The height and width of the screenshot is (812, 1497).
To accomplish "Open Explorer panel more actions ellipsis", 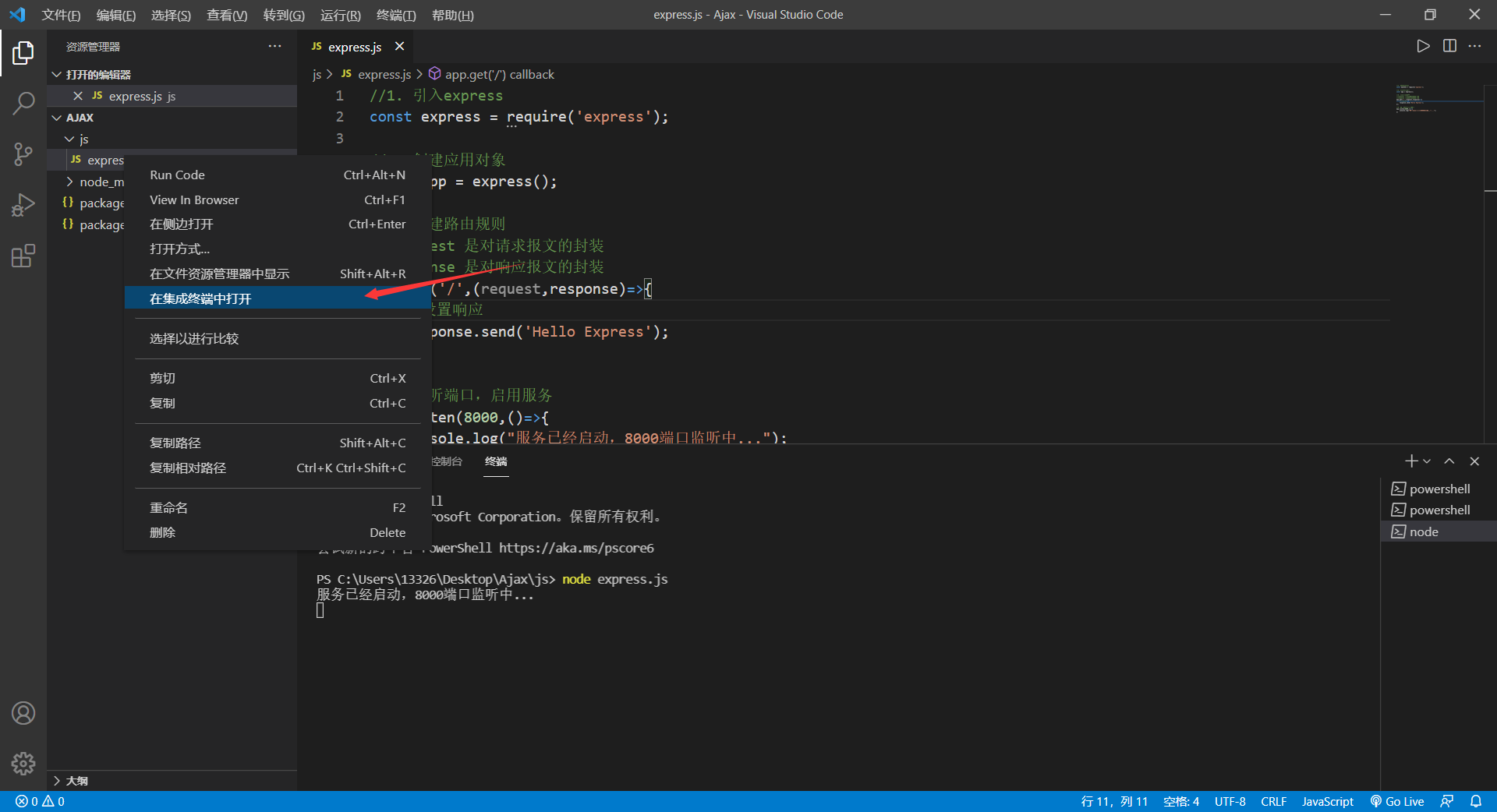I will pyautogui.click(x=274, y=46).
